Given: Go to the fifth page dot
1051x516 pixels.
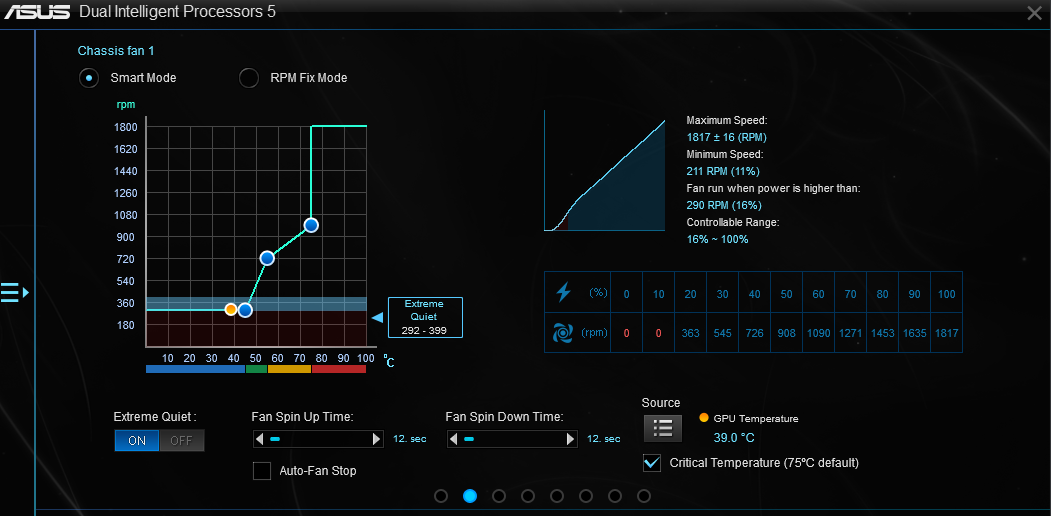Looking at the screenshot, I should 557,496.
